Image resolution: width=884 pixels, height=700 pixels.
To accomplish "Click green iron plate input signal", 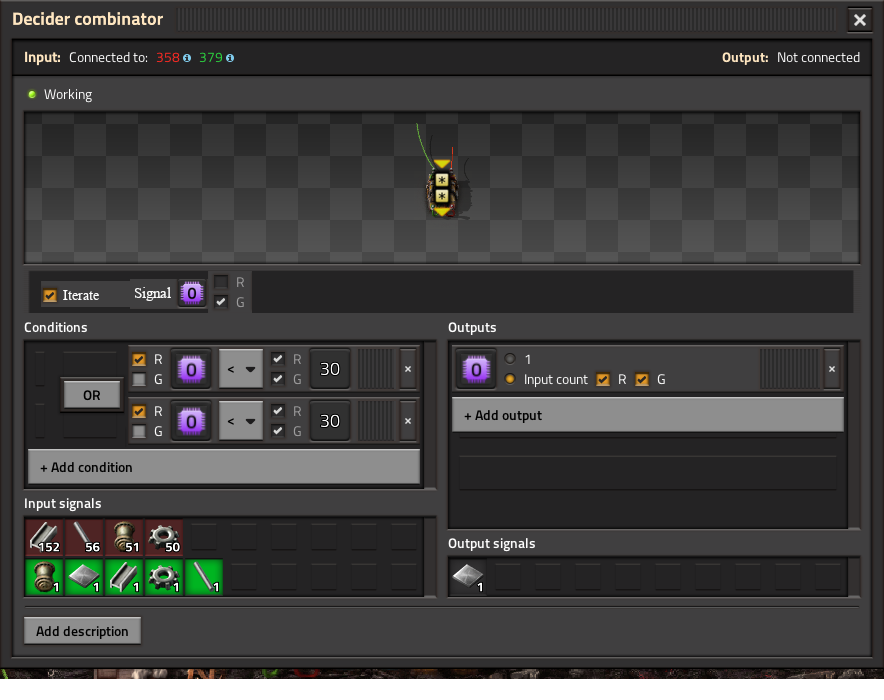I will click(85, 577).
